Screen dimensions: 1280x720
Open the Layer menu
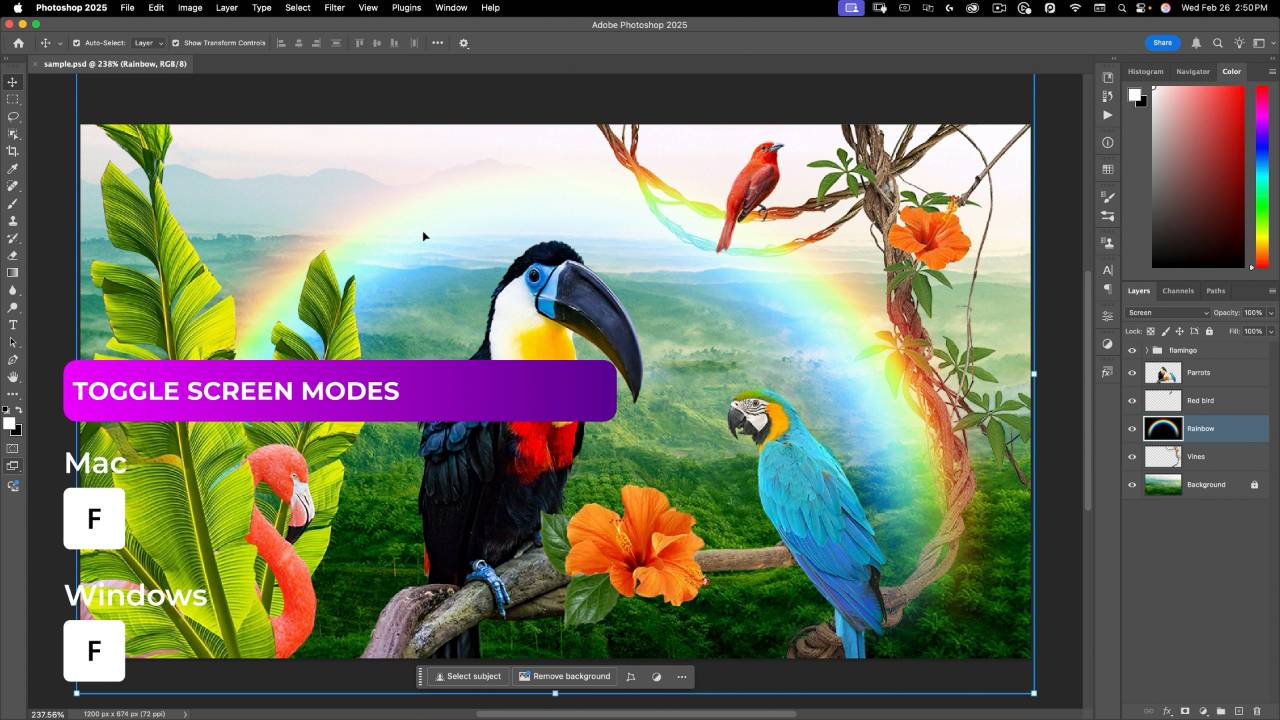(x=227, y=8)
